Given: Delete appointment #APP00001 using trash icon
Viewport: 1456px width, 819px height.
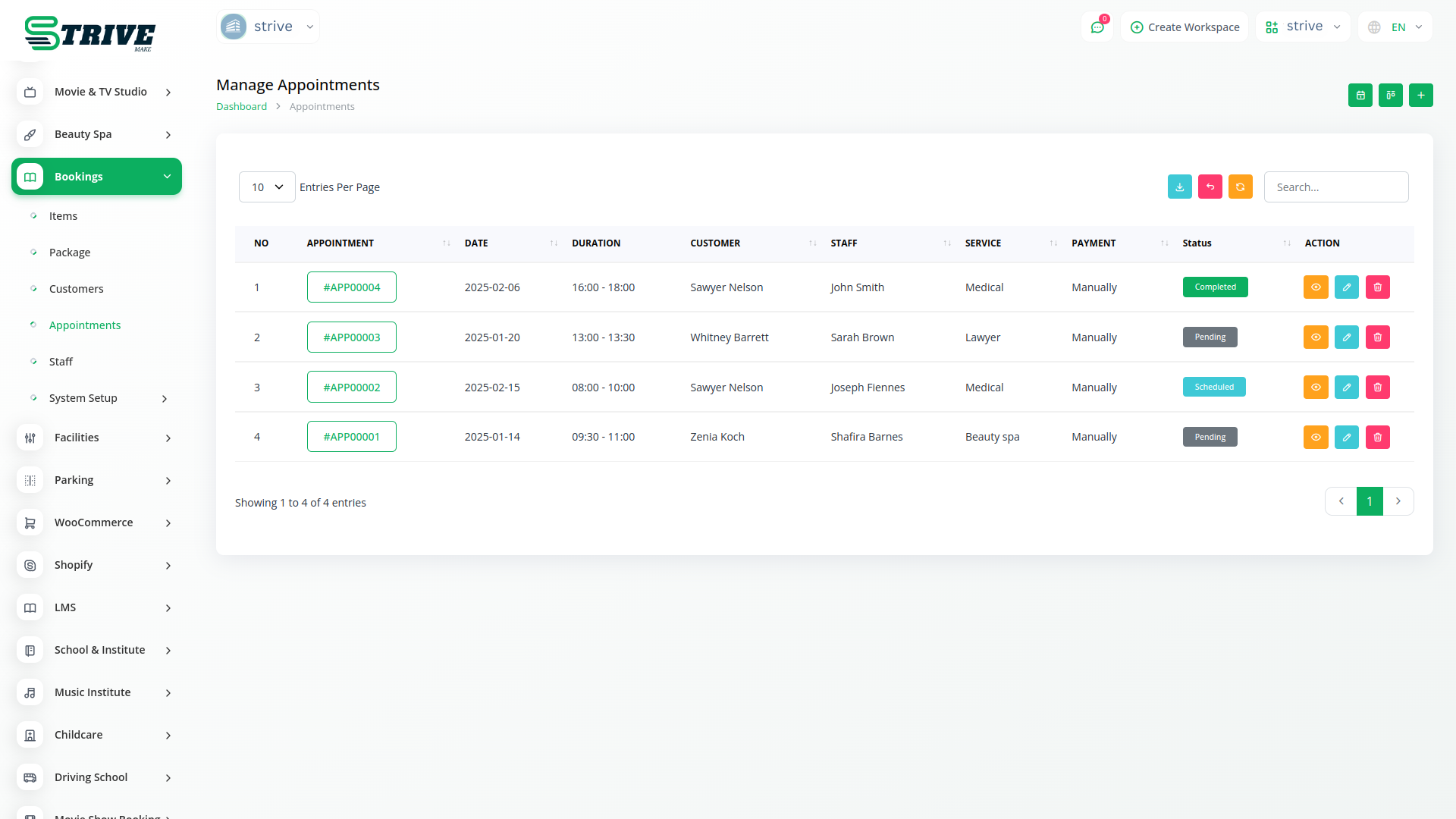Looking at the screenshot, I should pyautogui.click(x=1377, y=438).
